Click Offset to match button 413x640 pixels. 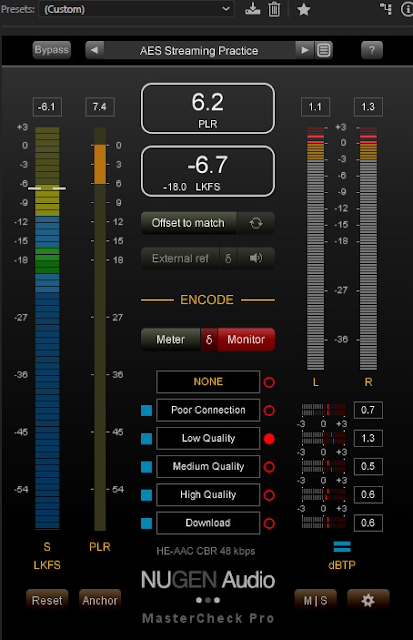coord(189,223)
